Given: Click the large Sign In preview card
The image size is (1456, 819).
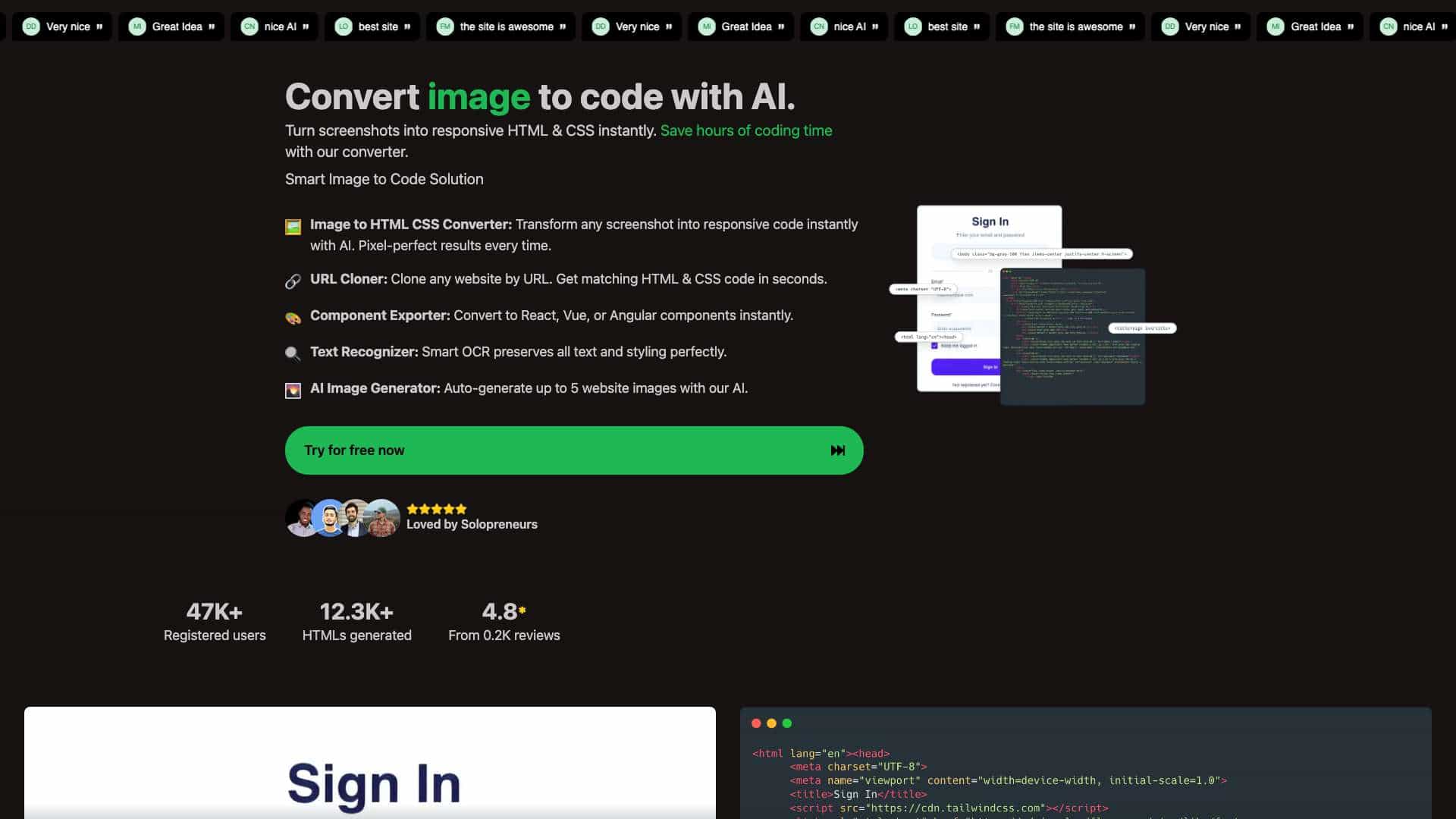Looking at the screenshot, I should [x=370, y=763].
